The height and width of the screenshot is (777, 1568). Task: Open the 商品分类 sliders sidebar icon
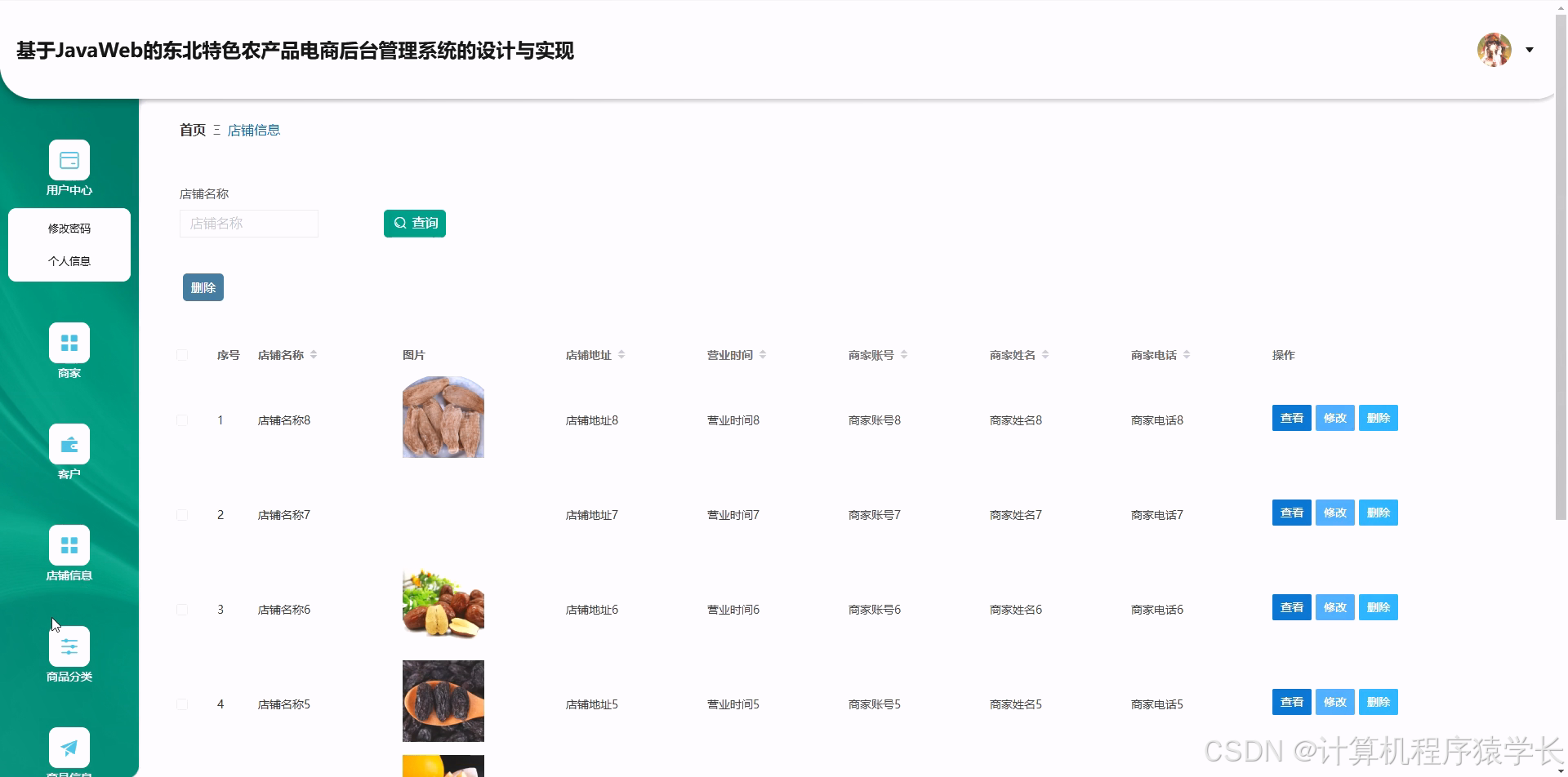pyautogui.click(x=69, y=646)
